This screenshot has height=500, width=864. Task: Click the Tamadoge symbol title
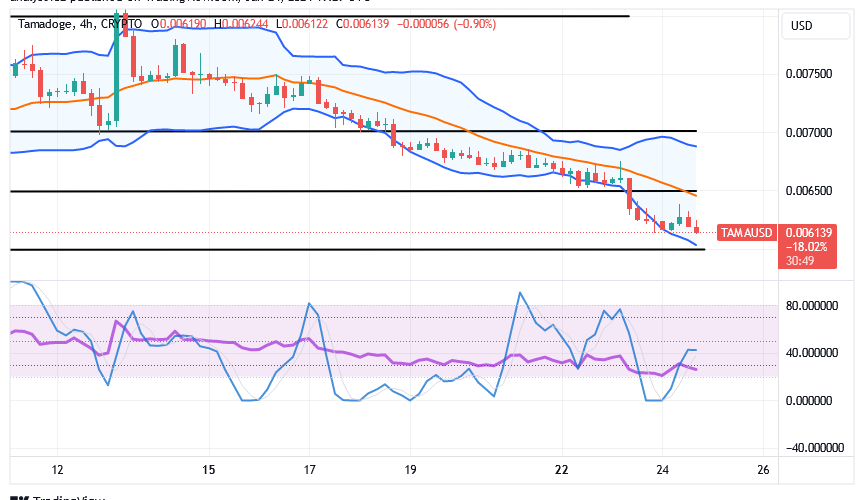coord(44,23)
